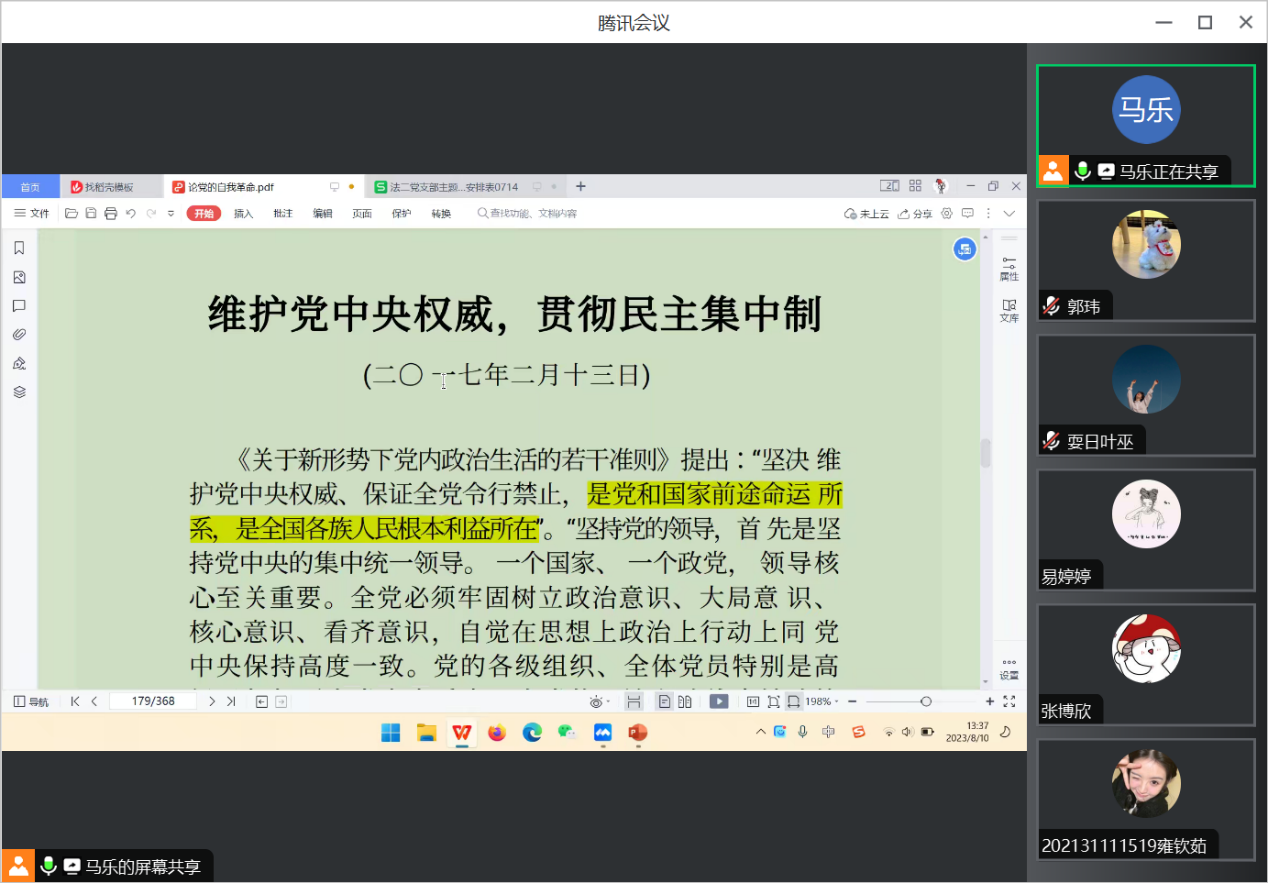The height and width of the screenshot is (883, 1268).
Task: Toggle eye protection mode icon
Action: (x=597, y=702)
